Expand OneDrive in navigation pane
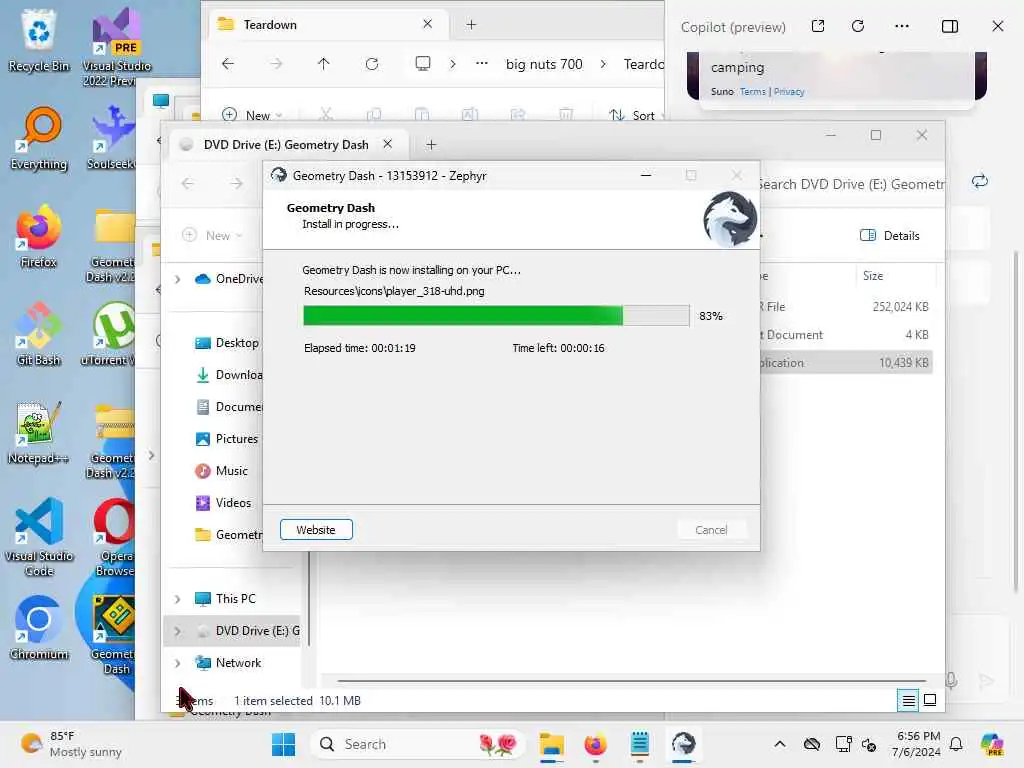 (x=177, y=279)
